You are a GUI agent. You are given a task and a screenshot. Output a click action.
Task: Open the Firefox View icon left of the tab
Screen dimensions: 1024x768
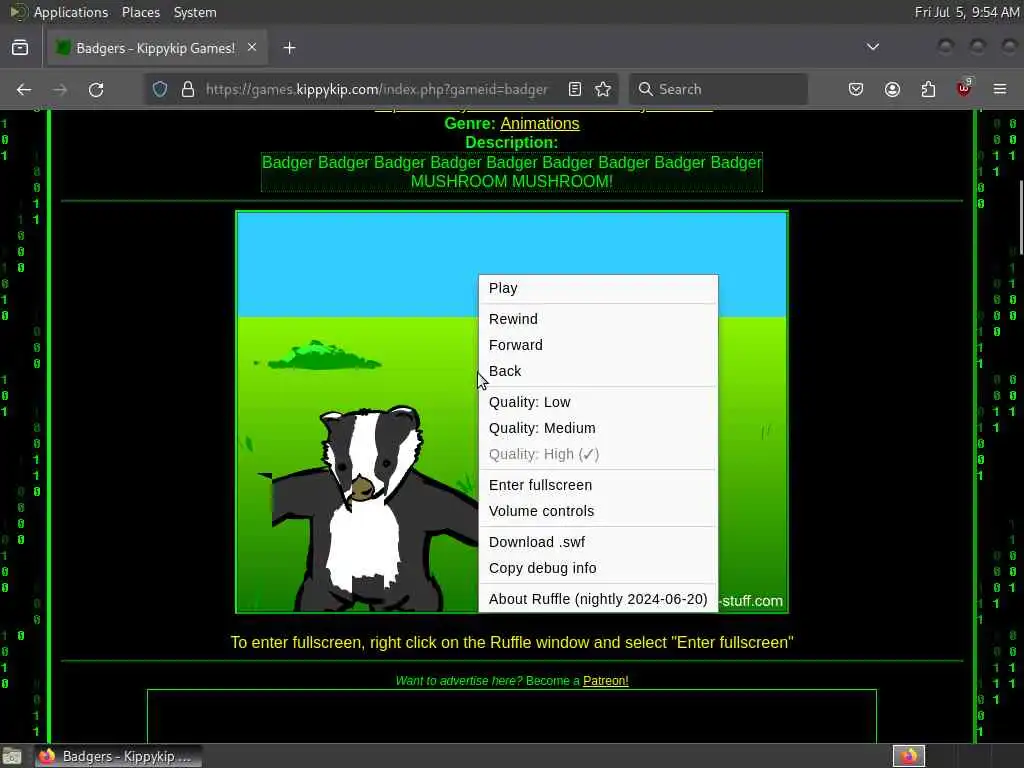[20, 48]
